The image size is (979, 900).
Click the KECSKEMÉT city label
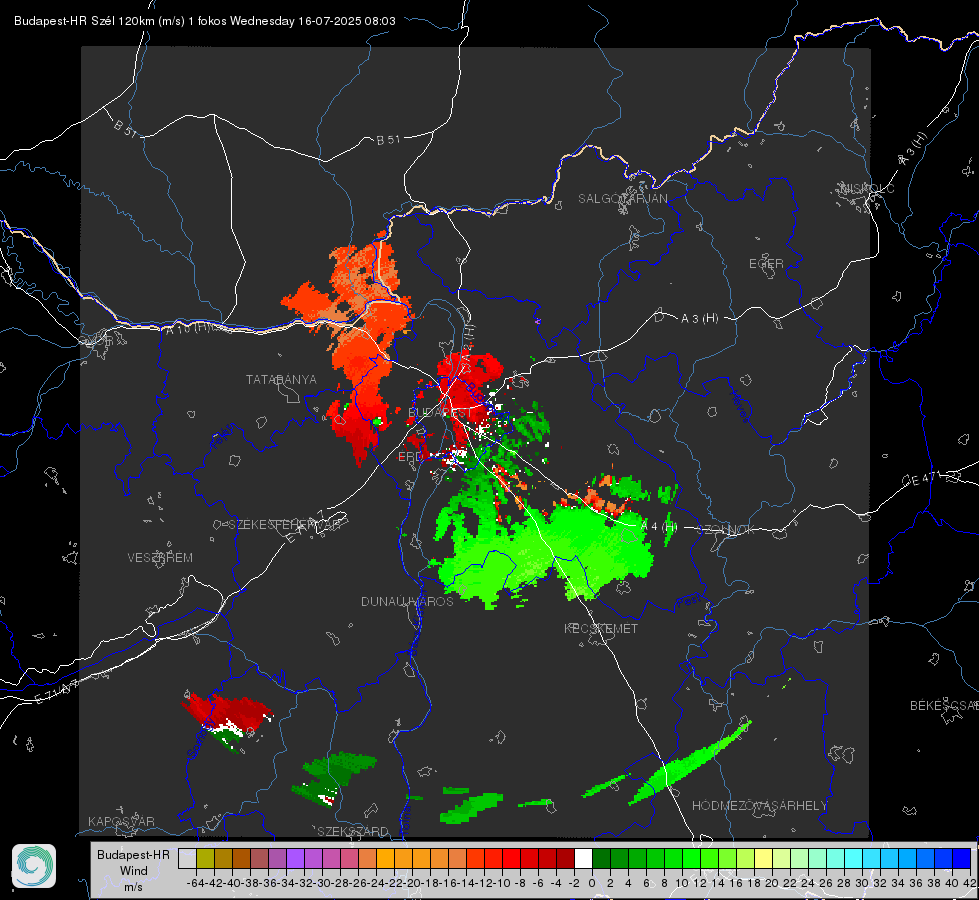[601, 628]
